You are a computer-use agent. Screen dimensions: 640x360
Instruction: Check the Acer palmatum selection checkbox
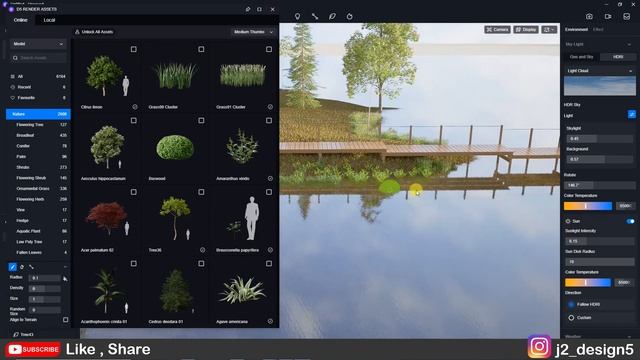click(x=133, y=192)
